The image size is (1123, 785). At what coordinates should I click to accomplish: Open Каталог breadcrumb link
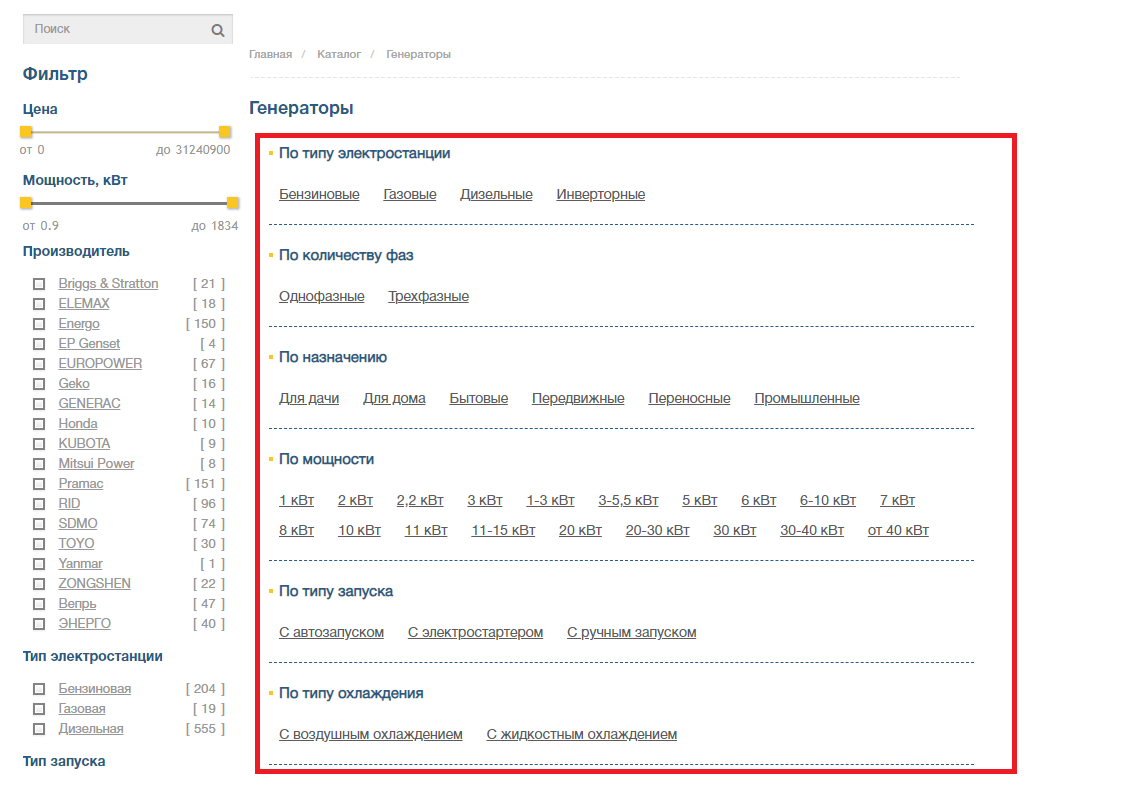point(339,54)
